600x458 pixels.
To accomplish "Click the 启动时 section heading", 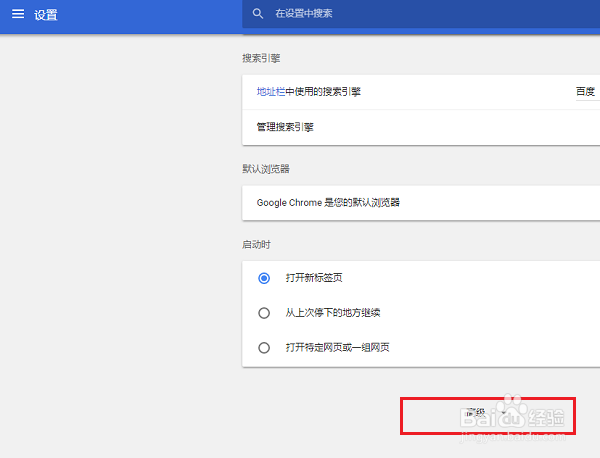I will click(256, 245).
